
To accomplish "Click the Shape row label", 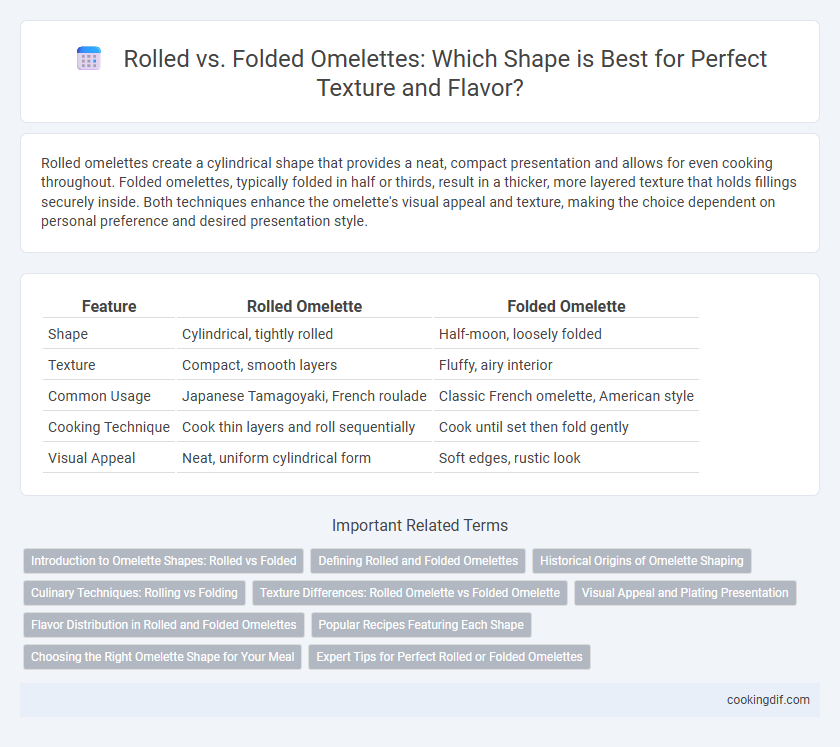I will pyautogui.click(x=68, y=334).
